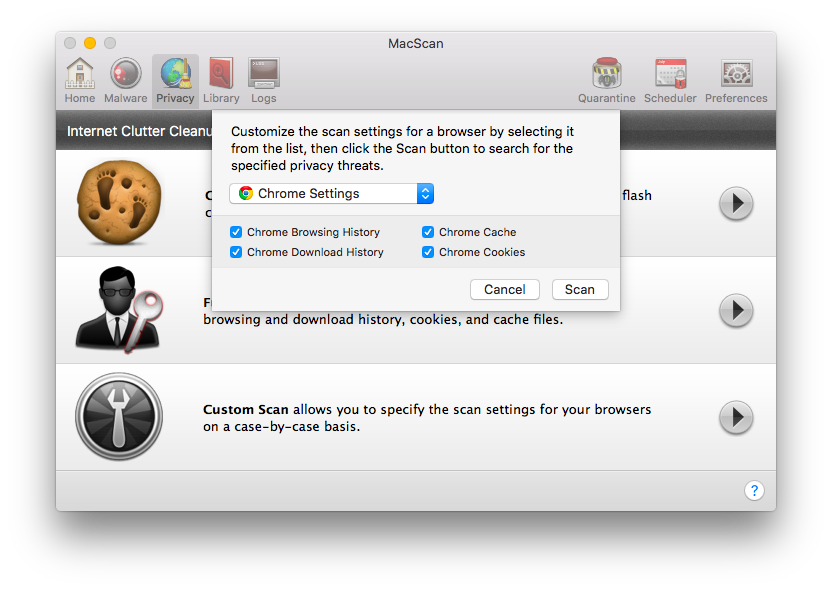The image size is (832, 591).
Task: Select the Privacy toolbar icon
Action: click(x=175, y=81)
